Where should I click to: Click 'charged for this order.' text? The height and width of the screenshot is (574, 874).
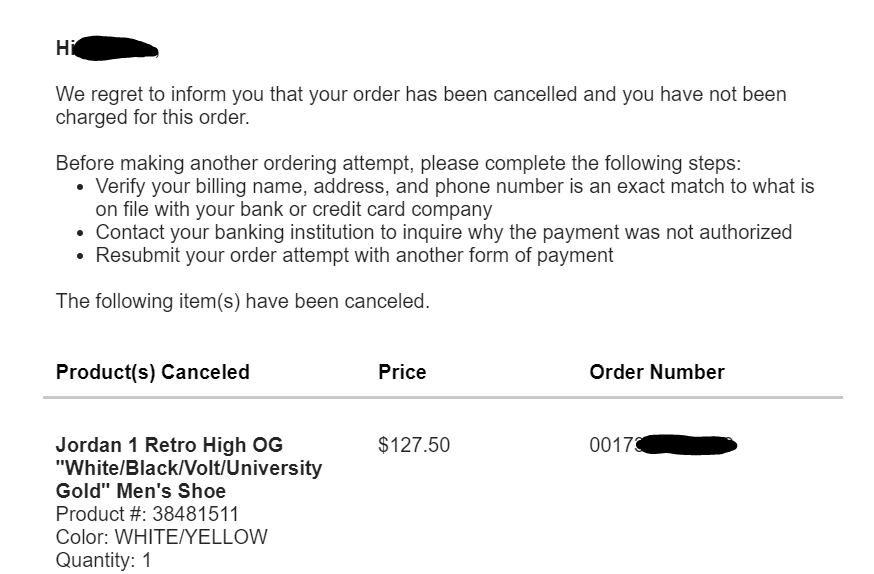(152, 117)
